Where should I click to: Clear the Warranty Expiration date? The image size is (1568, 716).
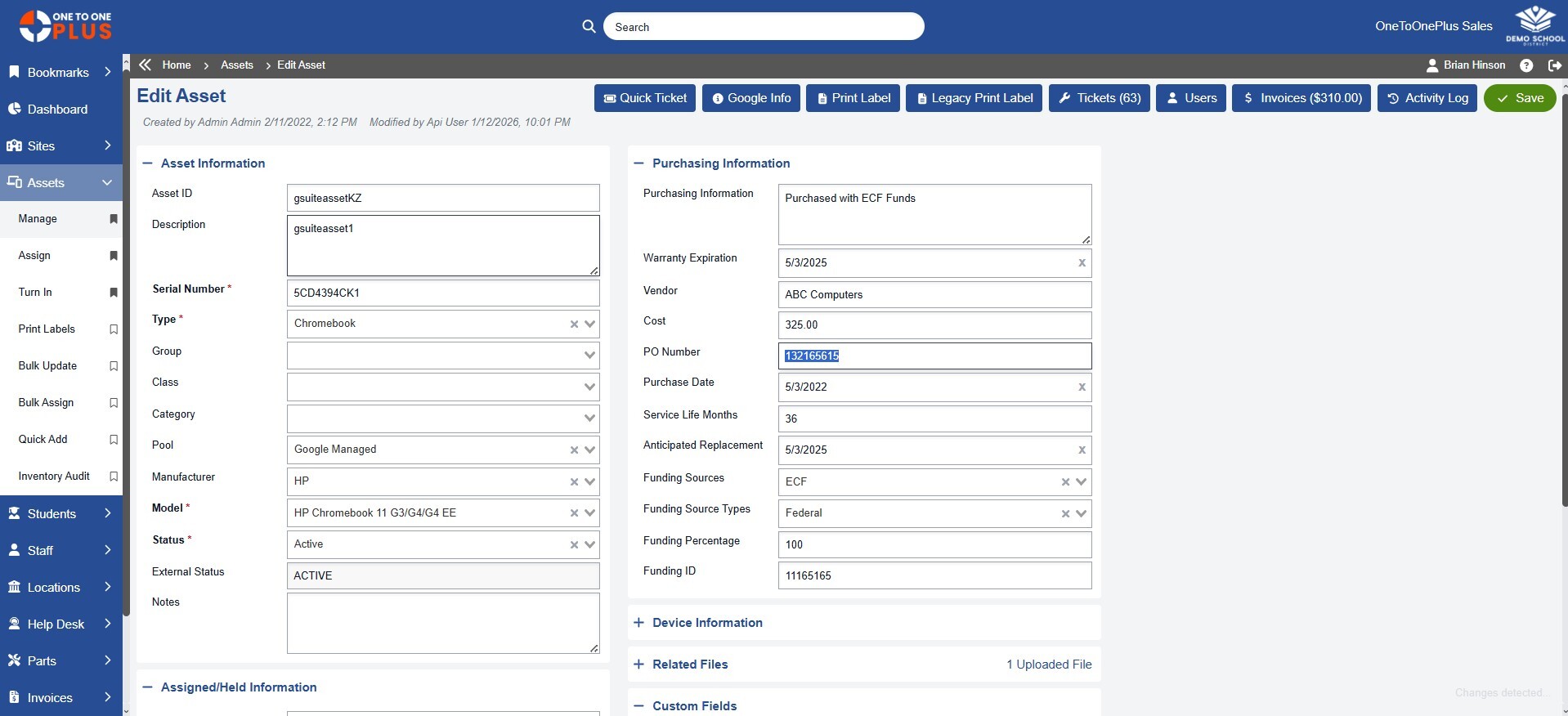coord(1082,263)
